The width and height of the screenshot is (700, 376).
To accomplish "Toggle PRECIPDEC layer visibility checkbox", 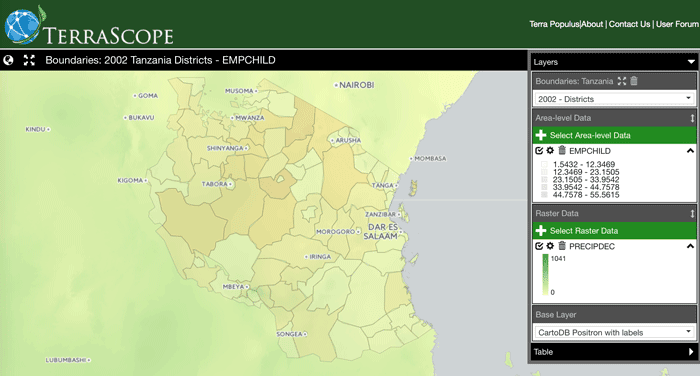I will tap(539, 246).
